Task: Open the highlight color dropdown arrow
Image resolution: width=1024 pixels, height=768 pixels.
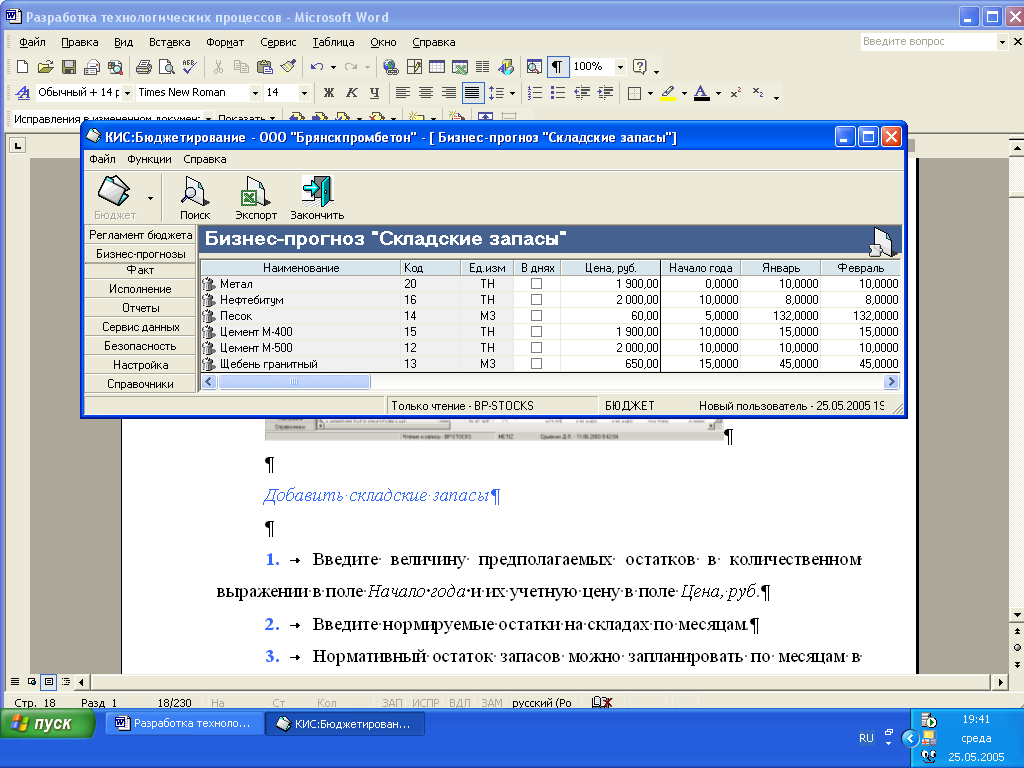Action: (684, 93)
